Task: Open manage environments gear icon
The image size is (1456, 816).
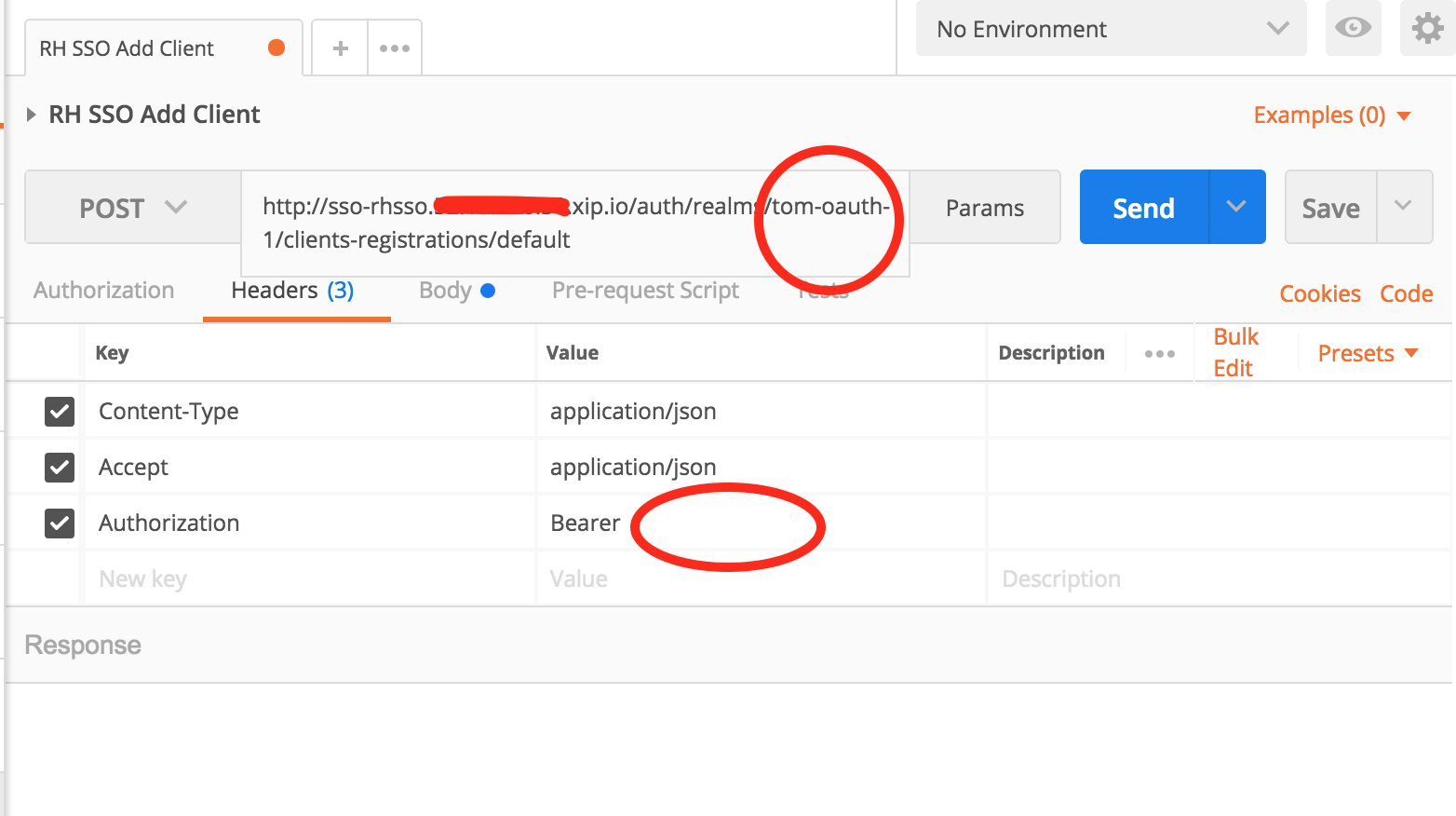Action: [x=1427, y=28]
